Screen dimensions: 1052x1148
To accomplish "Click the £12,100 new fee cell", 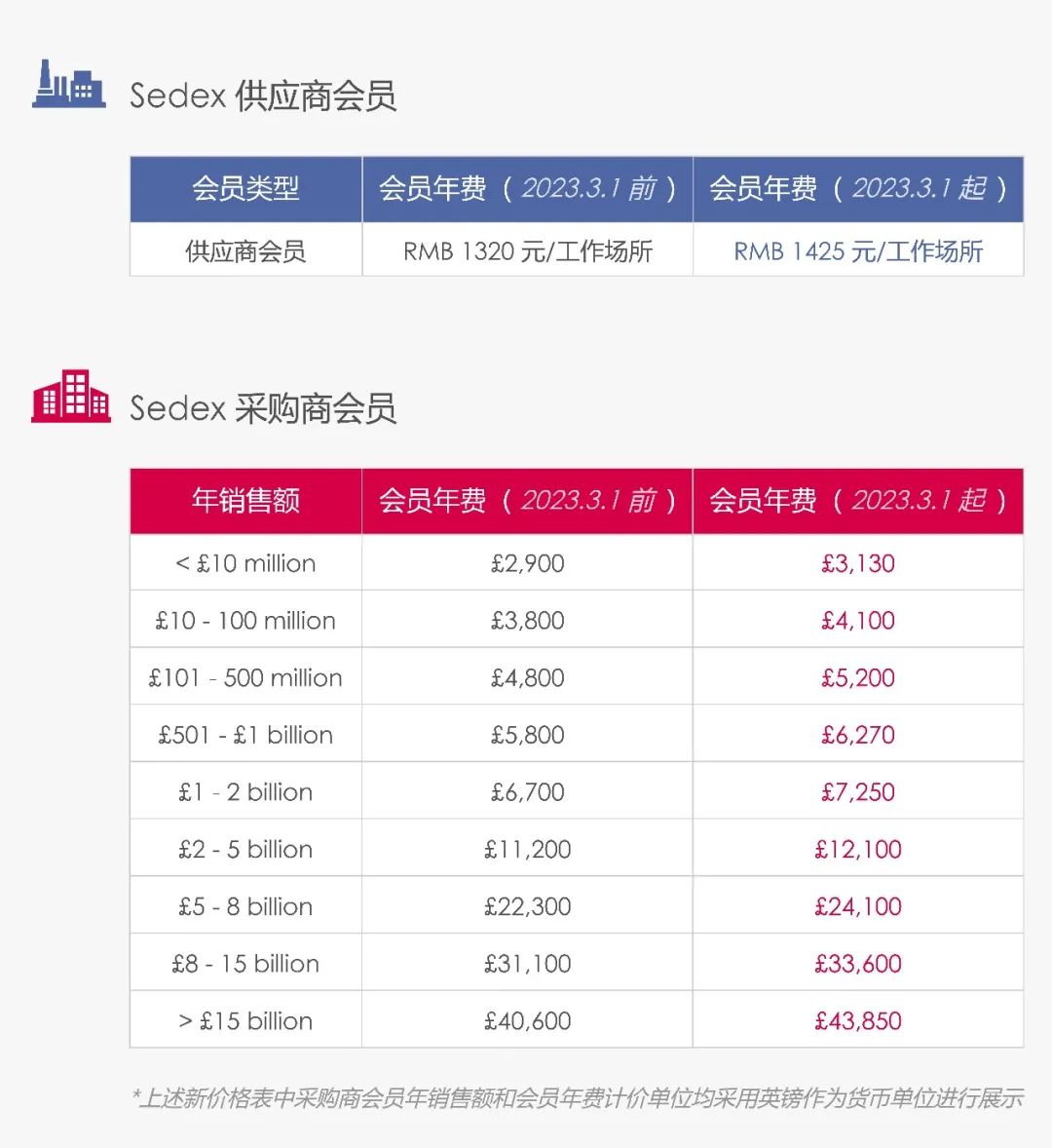I will pos(857,849).
